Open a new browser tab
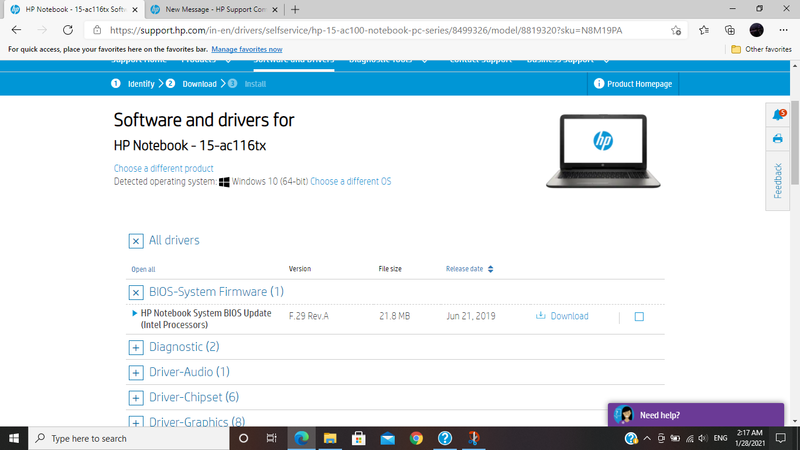The image size is (800, 450). point(295,9)
